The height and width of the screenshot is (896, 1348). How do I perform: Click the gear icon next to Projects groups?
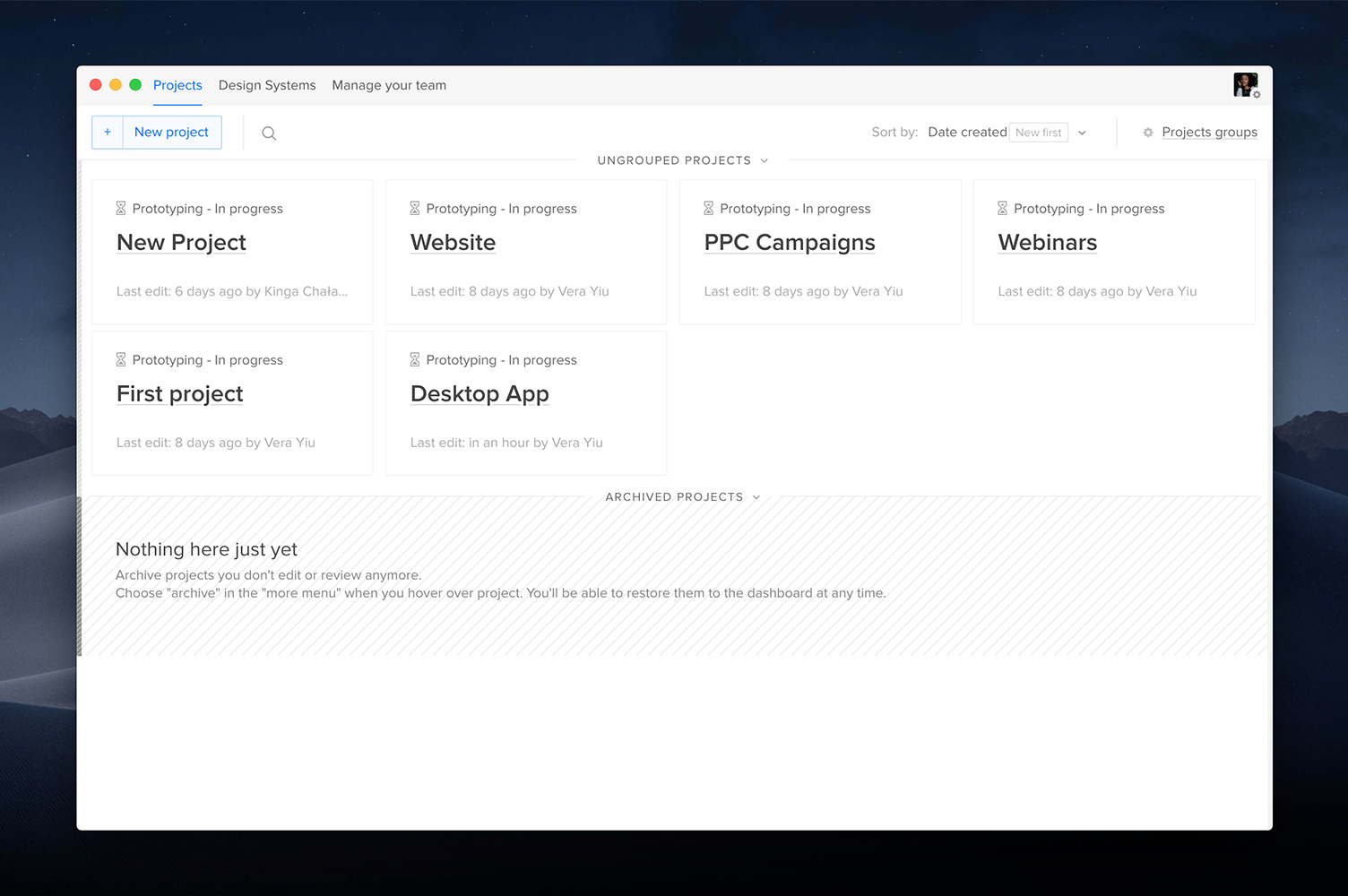coord(1148,132)
